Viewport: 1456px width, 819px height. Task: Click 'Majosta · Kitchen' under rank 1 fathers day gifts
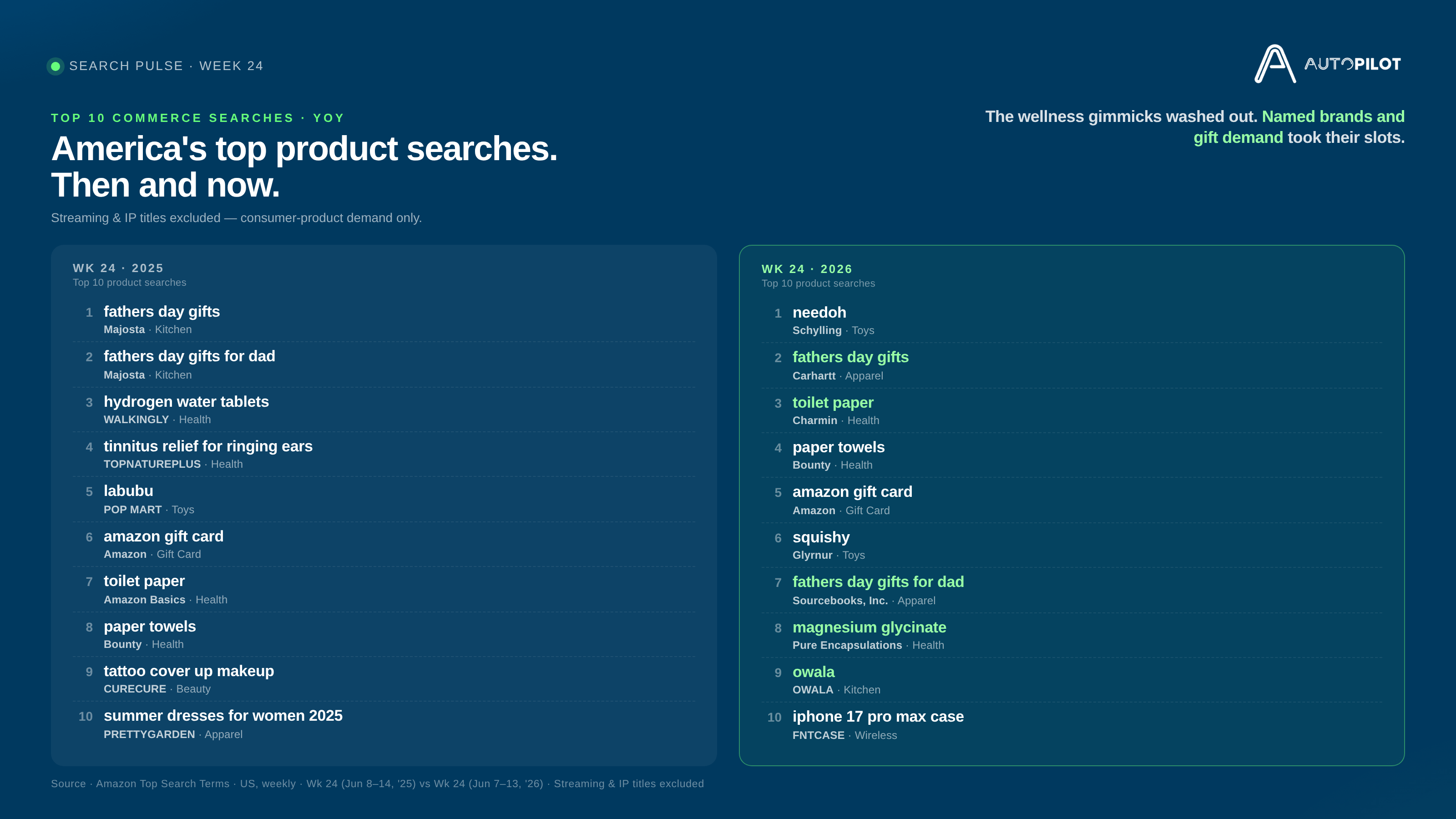point(147,329)
